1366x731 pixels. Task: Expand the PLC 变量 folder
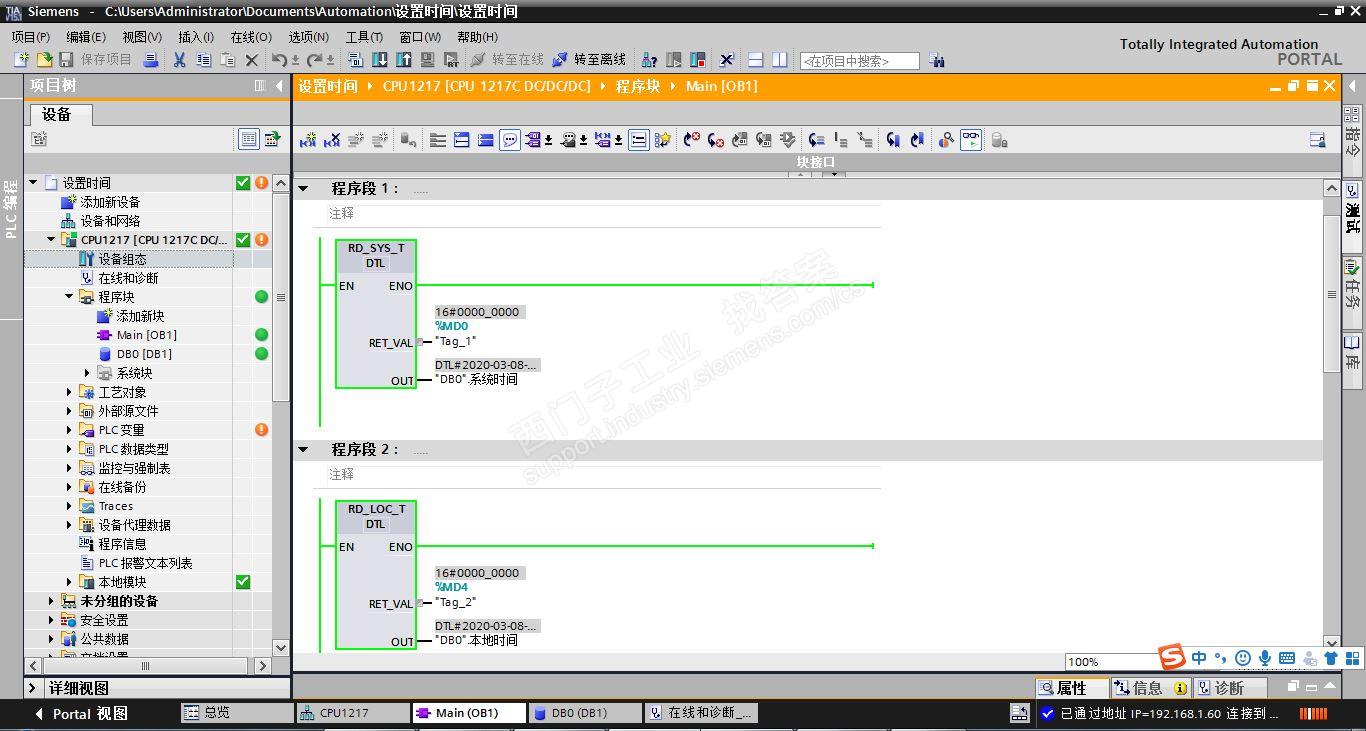(x=69, y=430)
